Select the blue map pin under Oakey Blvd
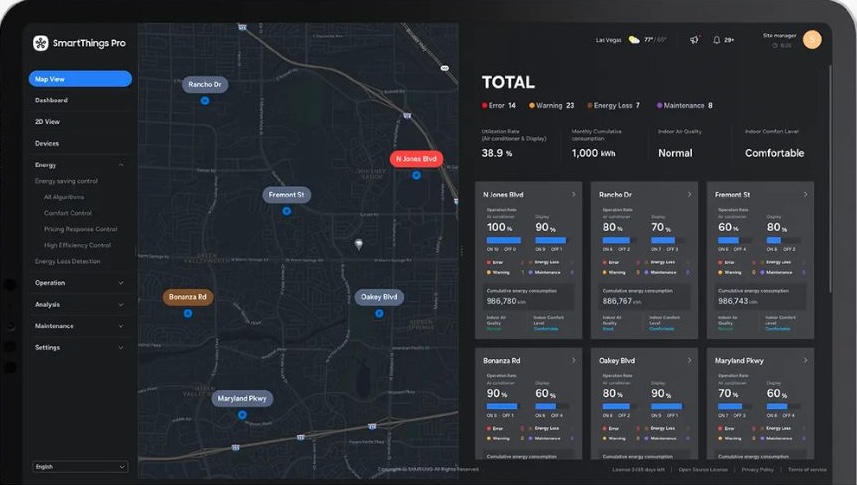Image resolution: width=857 pixels, height=485 pixels. 379,313
